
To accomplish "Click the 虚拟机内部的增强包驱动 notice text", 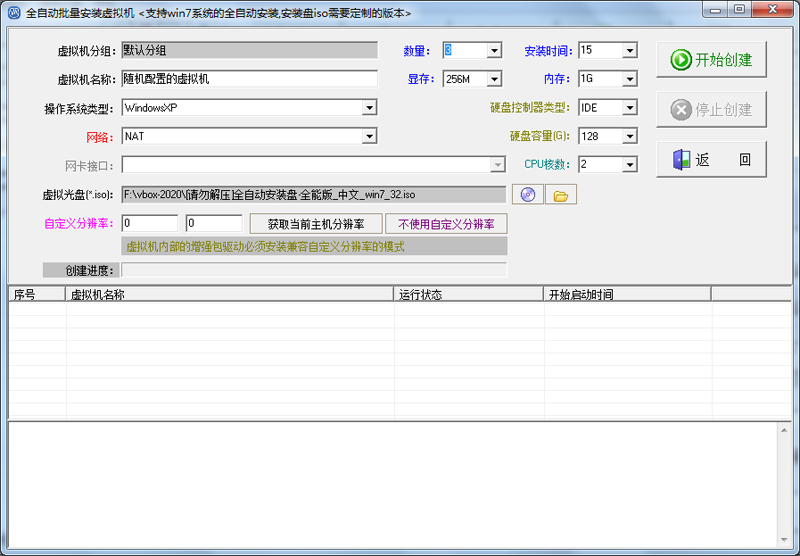I will pyautogui.click(x=265, y=247).
